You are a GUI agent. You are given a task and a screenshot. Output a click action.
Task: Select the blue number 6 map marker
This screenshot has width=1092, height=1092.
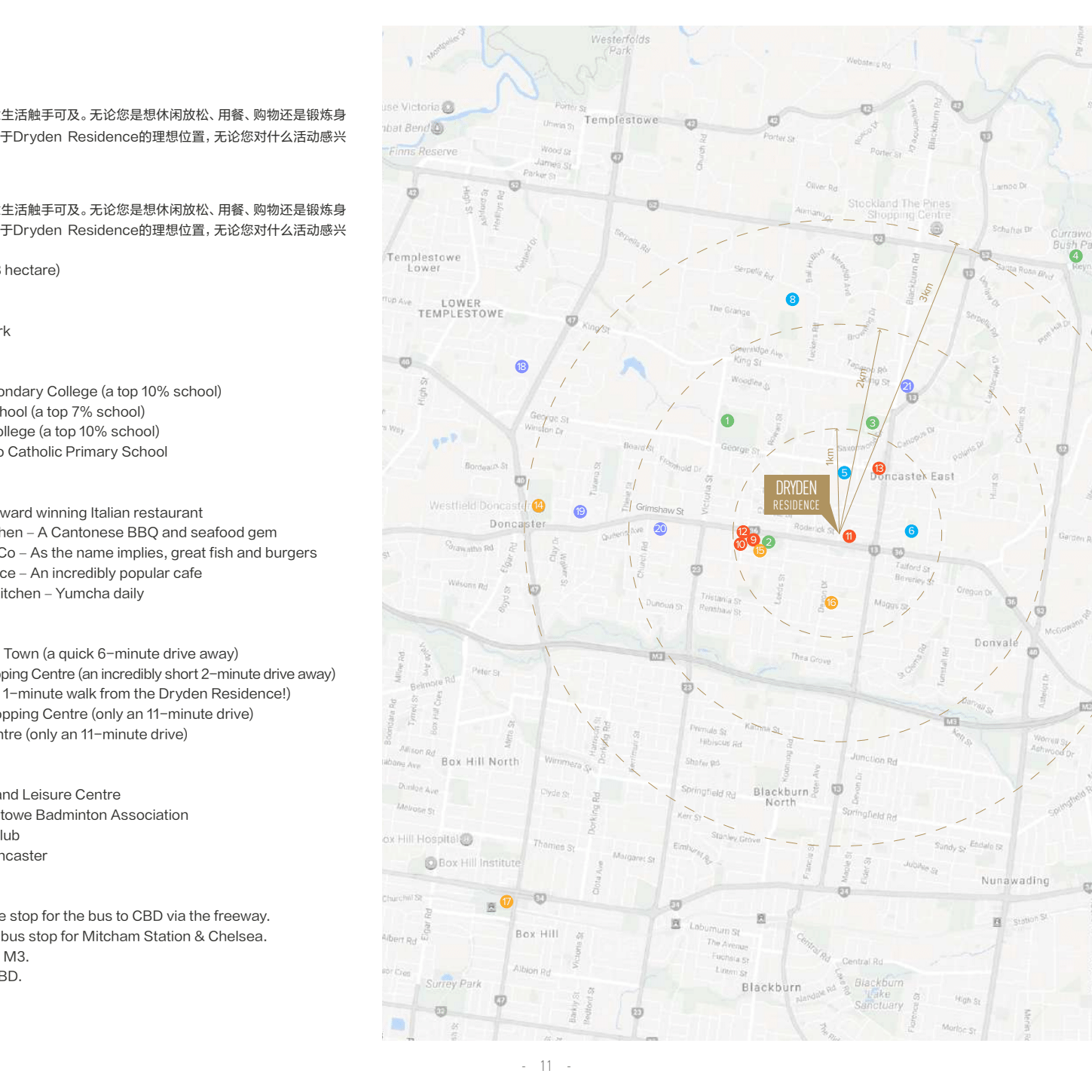(x=911, y=531)
